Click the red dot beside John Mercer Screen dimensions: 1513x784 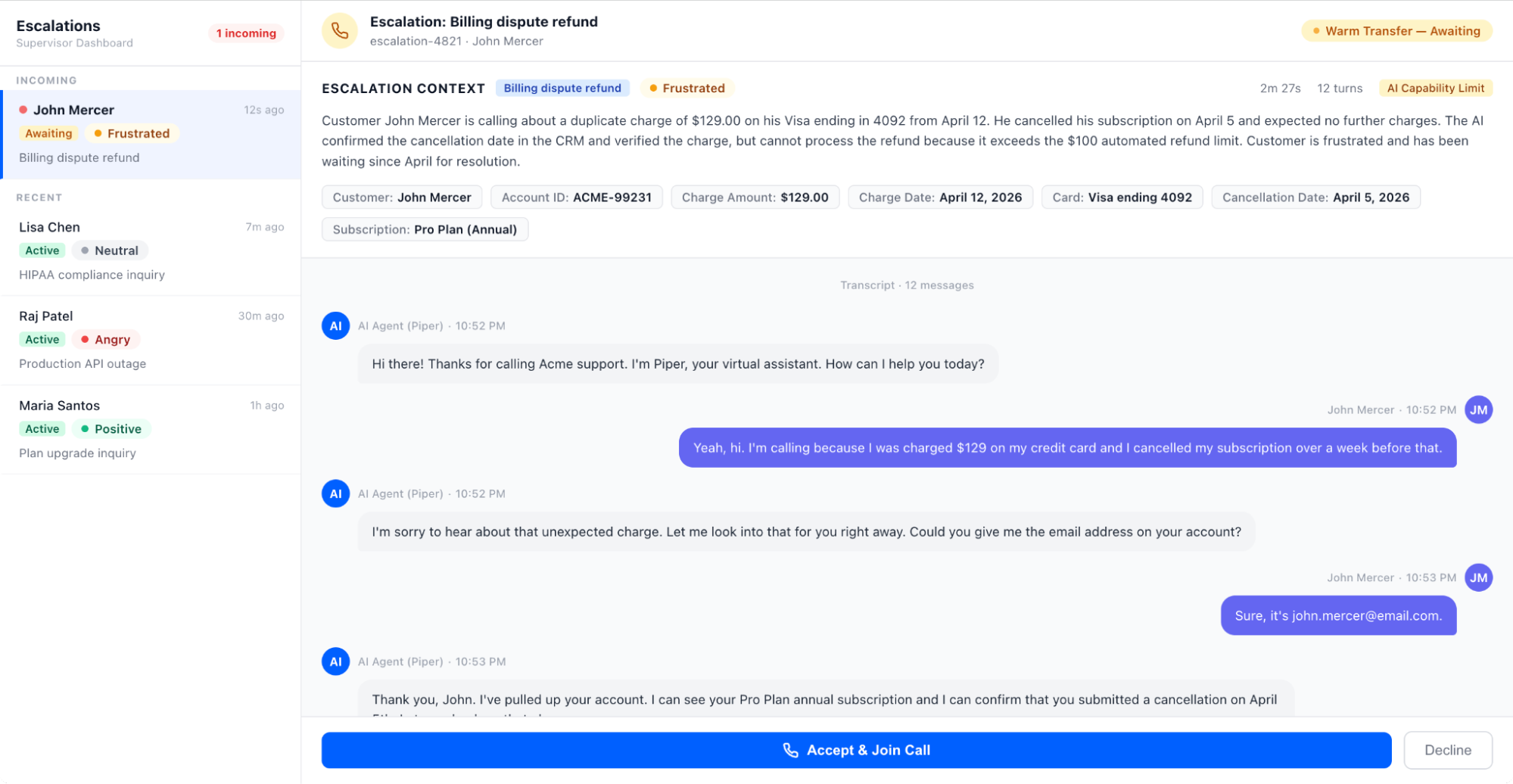pos(23,110)
